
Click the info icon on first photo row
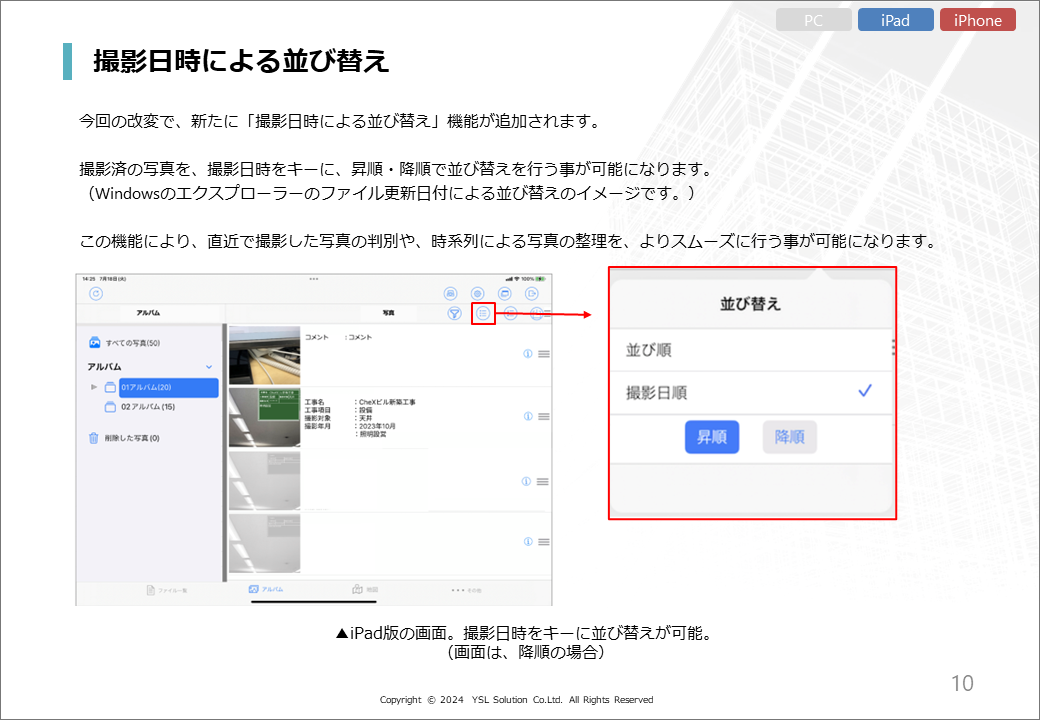[x=527, y=354]
